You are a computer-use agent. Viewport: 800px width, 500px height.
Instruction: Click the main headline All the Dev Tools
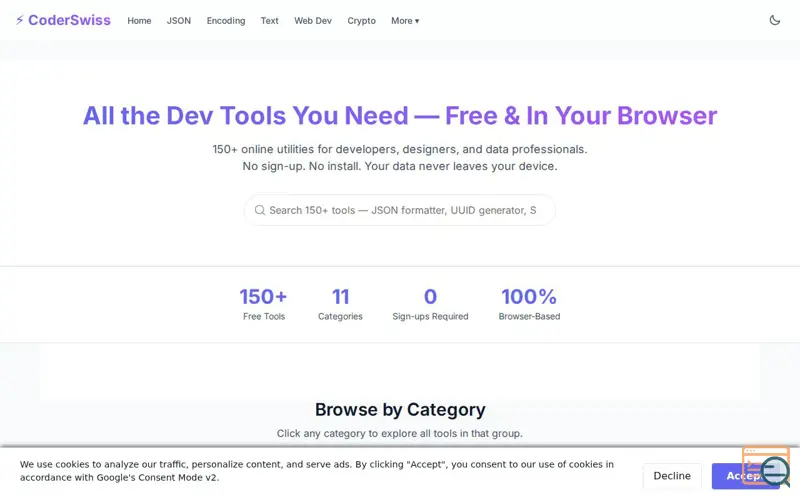click(400, 116)
